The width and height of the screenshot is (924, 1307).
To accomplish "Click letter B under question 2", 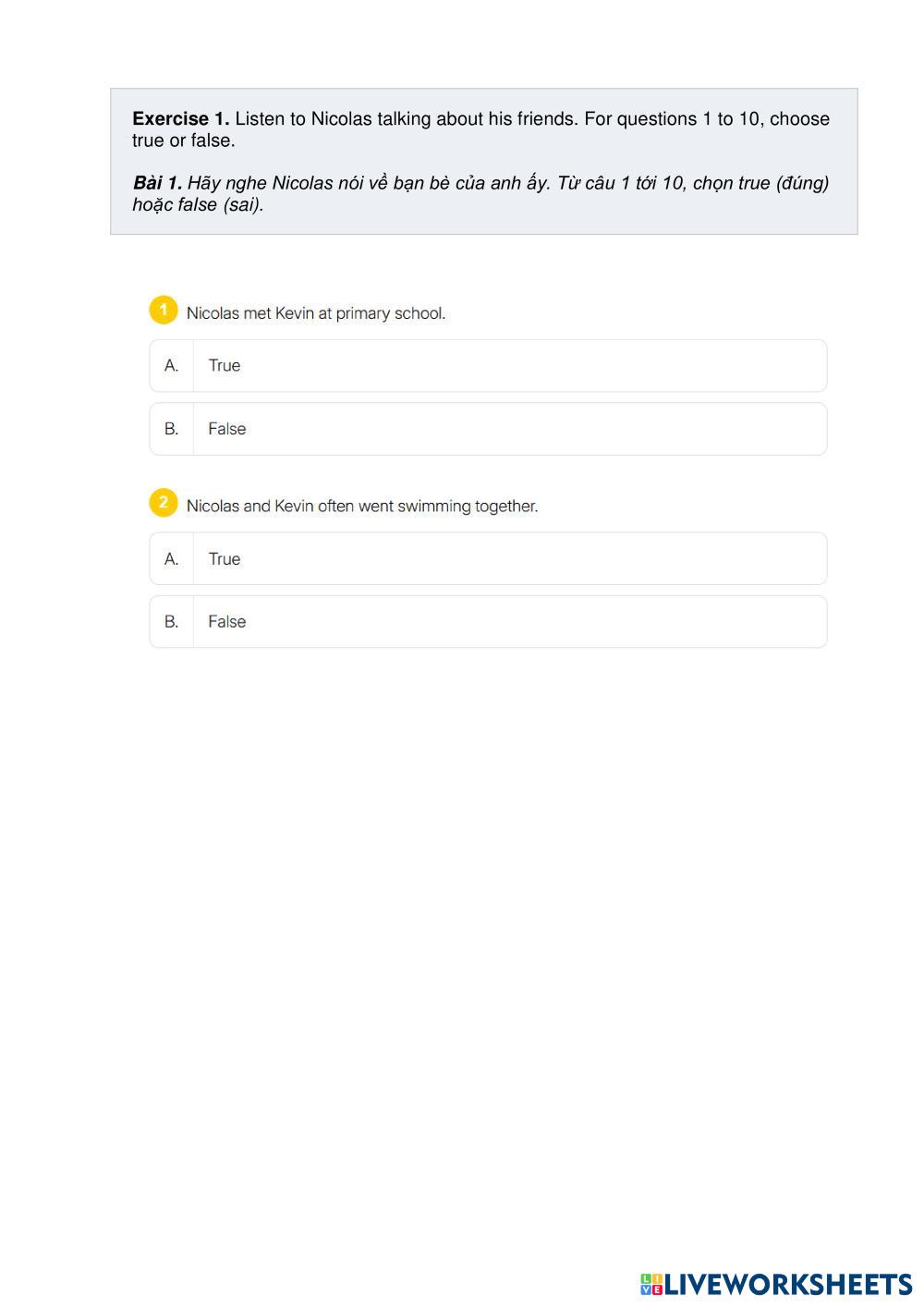I will pyautogui.click(x=171, y=622).
